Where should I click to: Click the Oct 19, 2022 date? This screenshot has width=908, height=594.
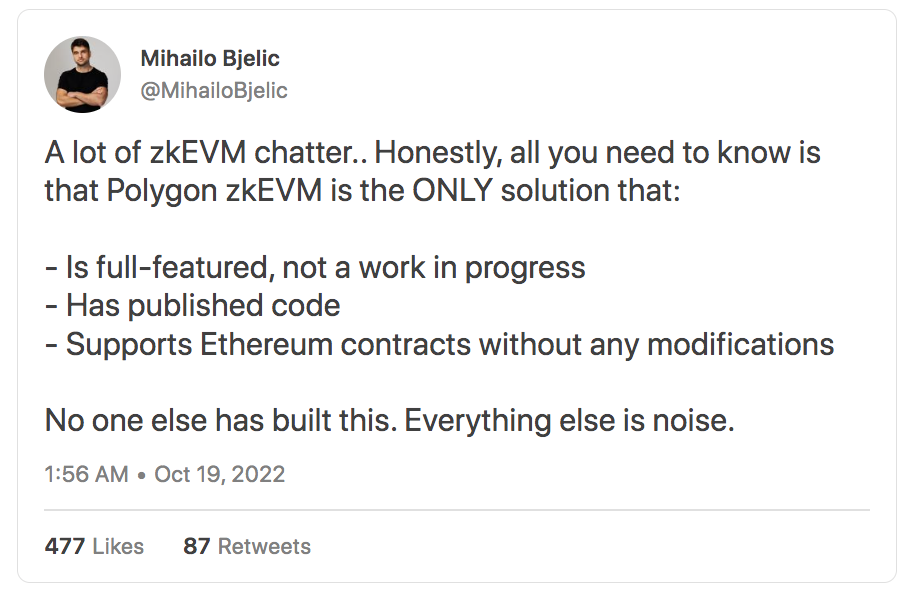[219, 474]
